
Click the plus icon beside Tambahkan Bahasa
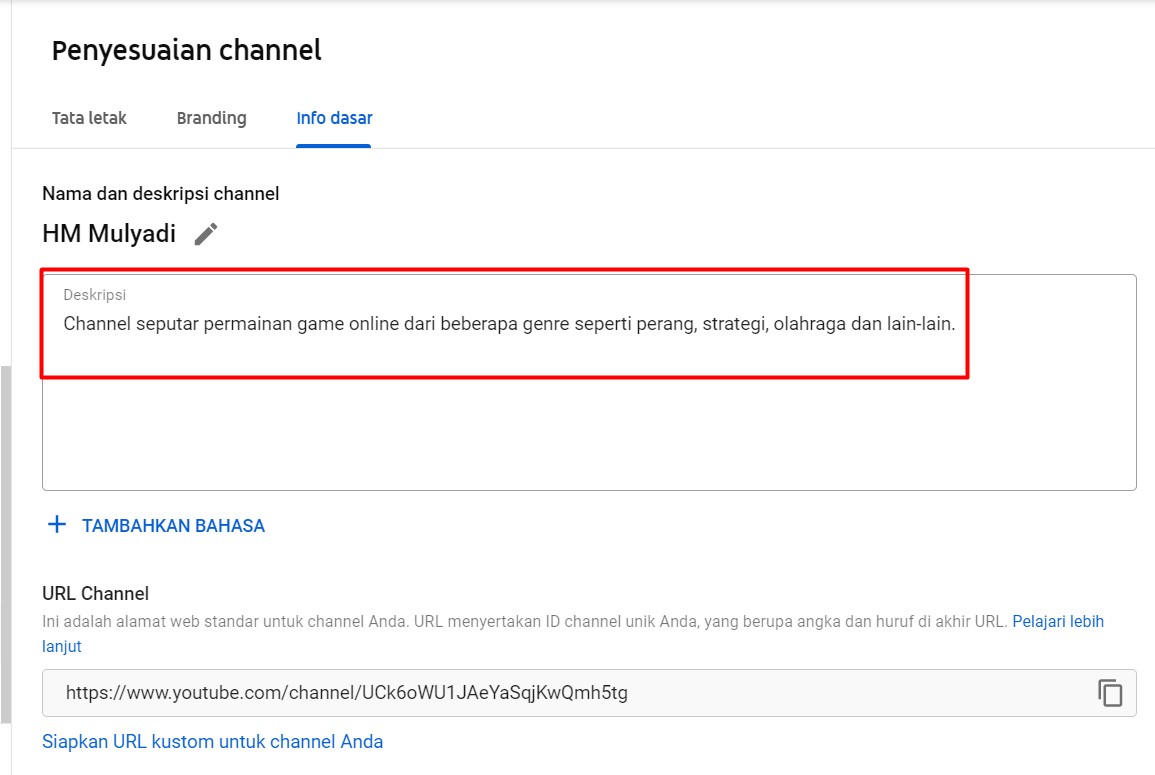click(57, 525)
